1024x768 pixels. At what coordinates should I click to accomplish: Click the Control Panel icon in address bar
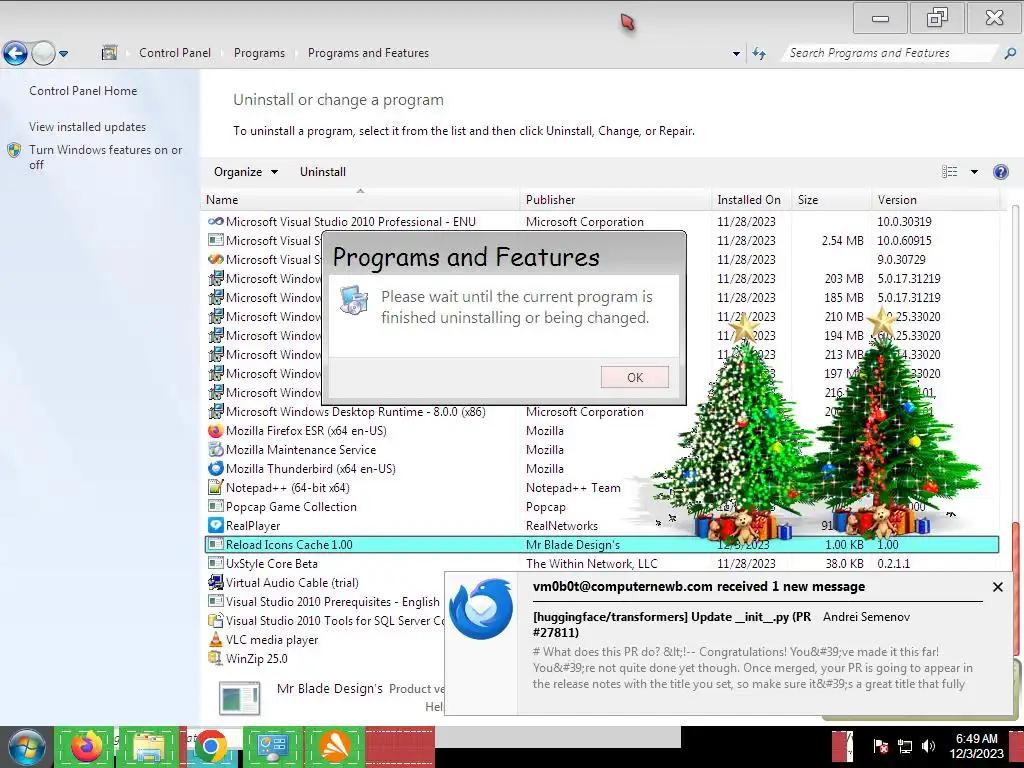pyautogui.click(x=109, y=53)
